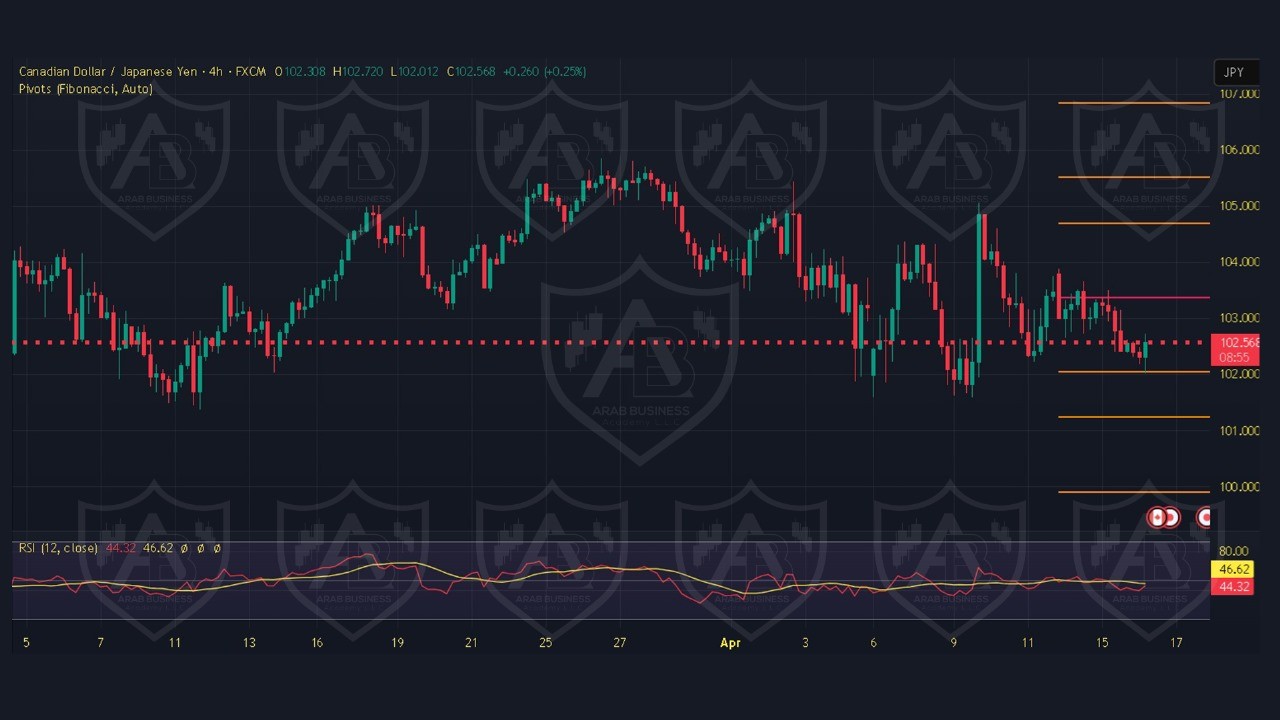Click date 25 on the time axis
This screenshot has height=720, width=1280.
[x=545, y=643]
